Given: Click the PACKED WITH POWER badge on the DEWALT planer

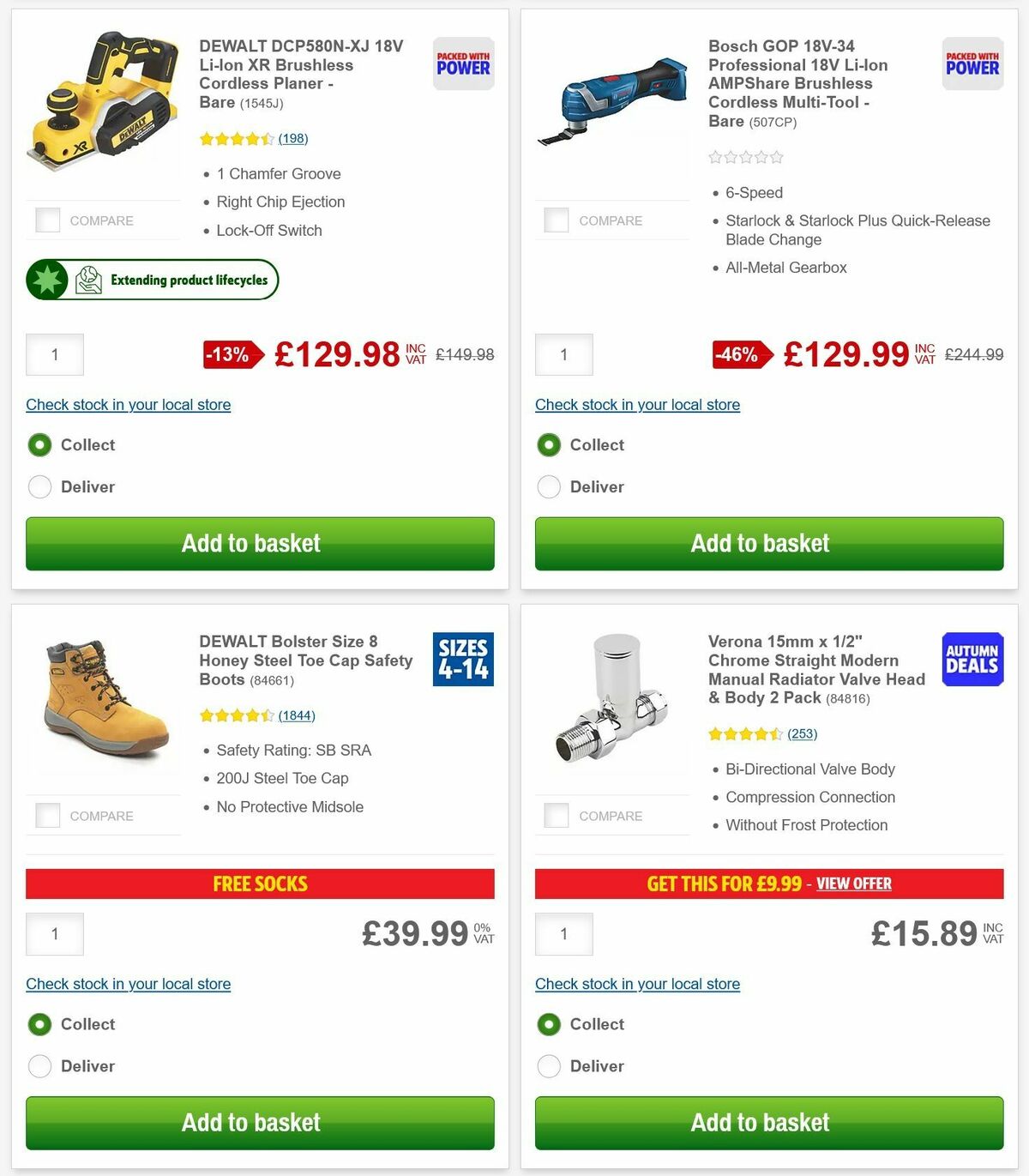Looking at the screenshot, I should pyautogui.click(x=462, y=63).
